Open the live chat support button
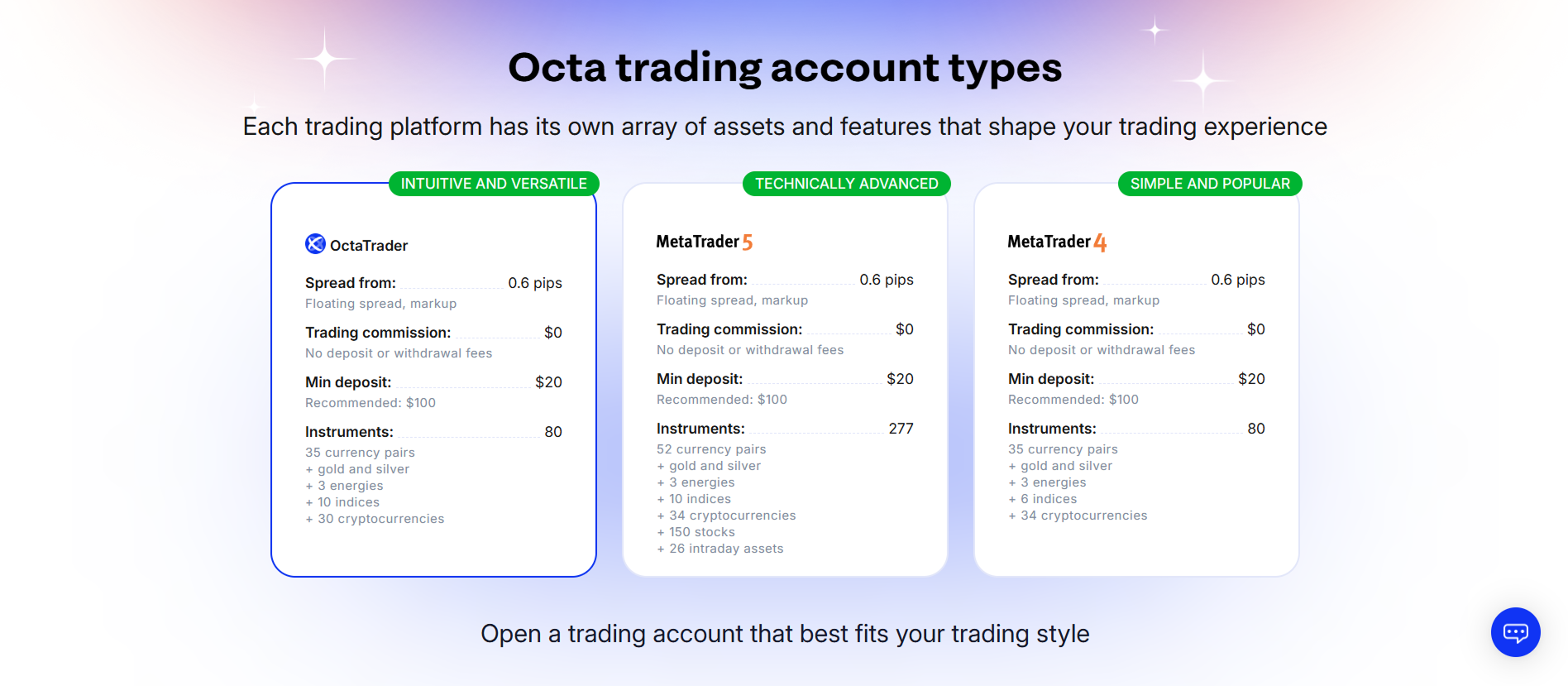The image size is (1568, 686). tap(1515, 632)
